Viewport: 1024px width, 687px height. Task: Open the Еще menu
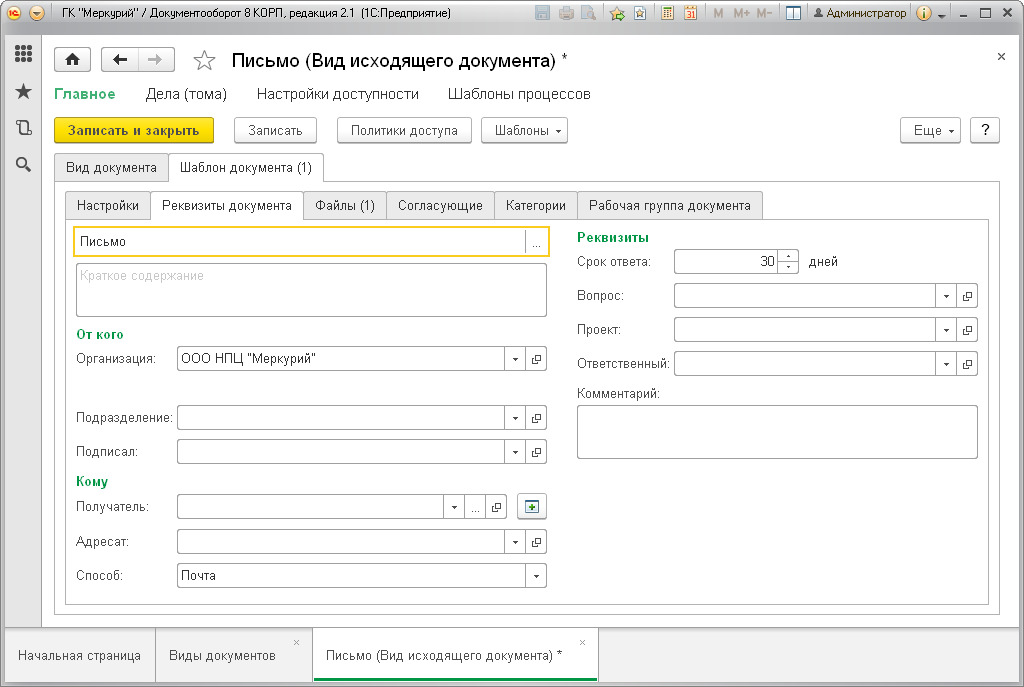click(x=930, y=131)
